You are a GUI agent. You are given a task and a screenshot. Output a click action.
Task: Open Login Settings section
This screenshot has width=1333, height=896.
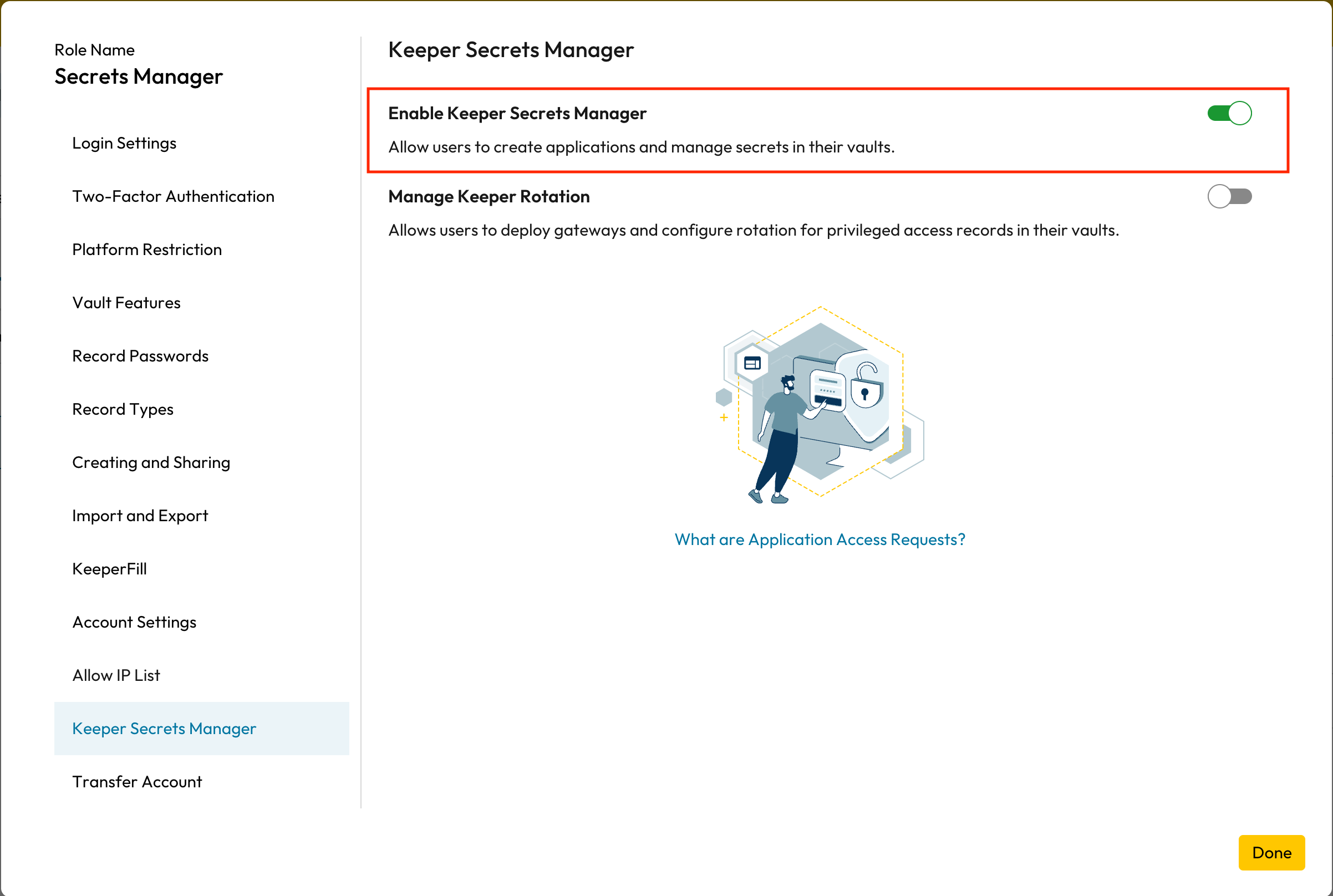coord(124,143)
